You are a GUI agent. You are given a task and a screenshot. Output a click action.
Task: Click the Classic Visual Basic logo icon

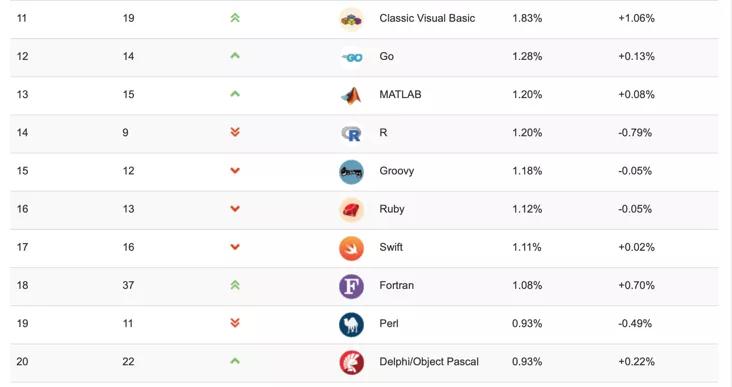351,20
